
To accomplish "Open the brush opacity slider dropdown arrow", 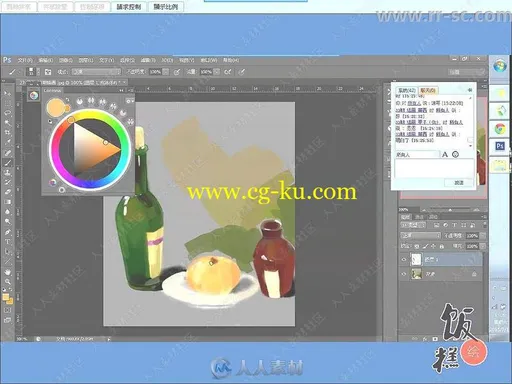I will pos(166,72).
